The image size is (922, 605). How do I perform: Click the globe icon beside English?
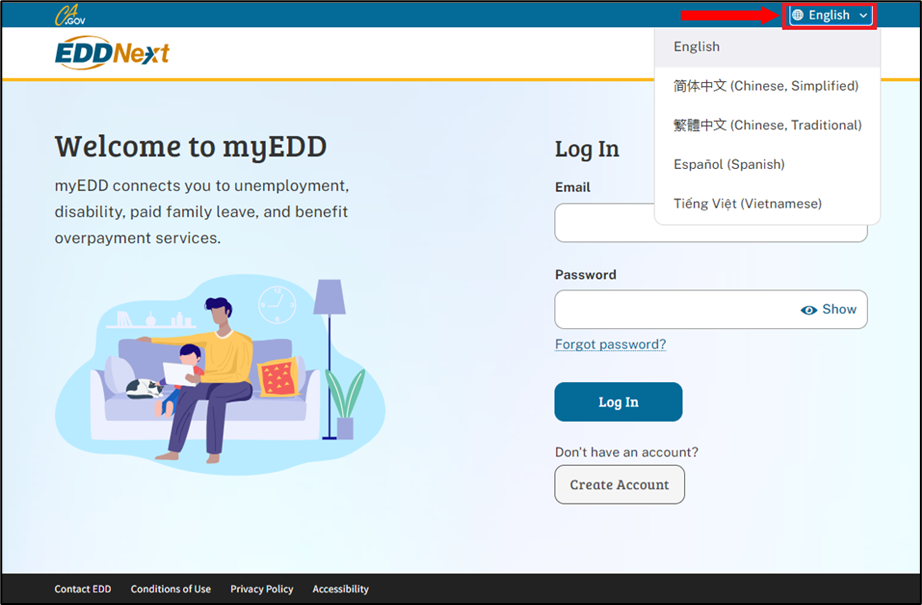797,16
